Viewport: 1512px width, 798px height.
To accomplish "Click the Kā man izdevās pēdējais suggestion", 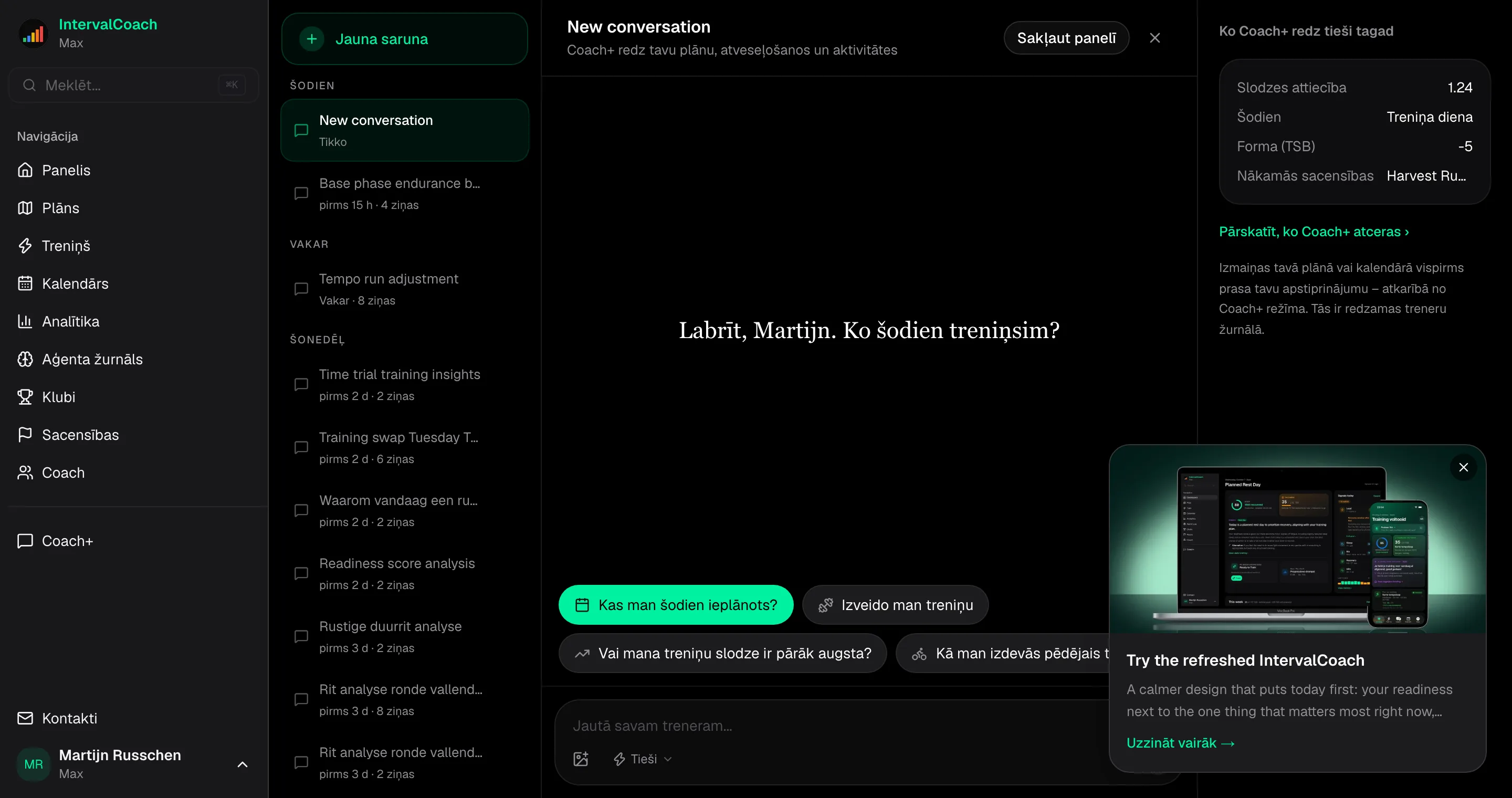I will [x=1003, y=653].
